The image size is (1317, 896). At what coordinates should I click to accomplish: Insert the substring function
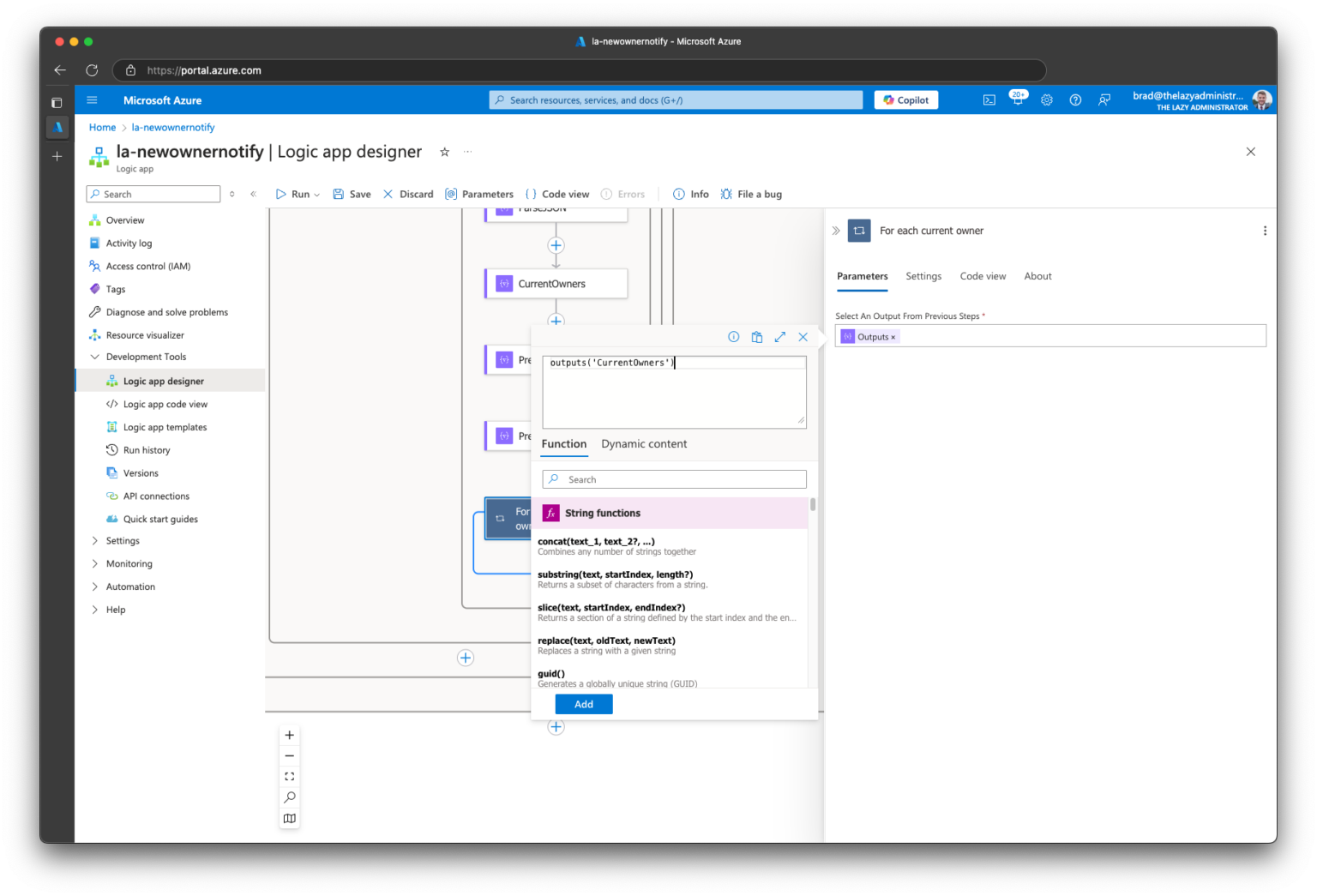[670, 580]
